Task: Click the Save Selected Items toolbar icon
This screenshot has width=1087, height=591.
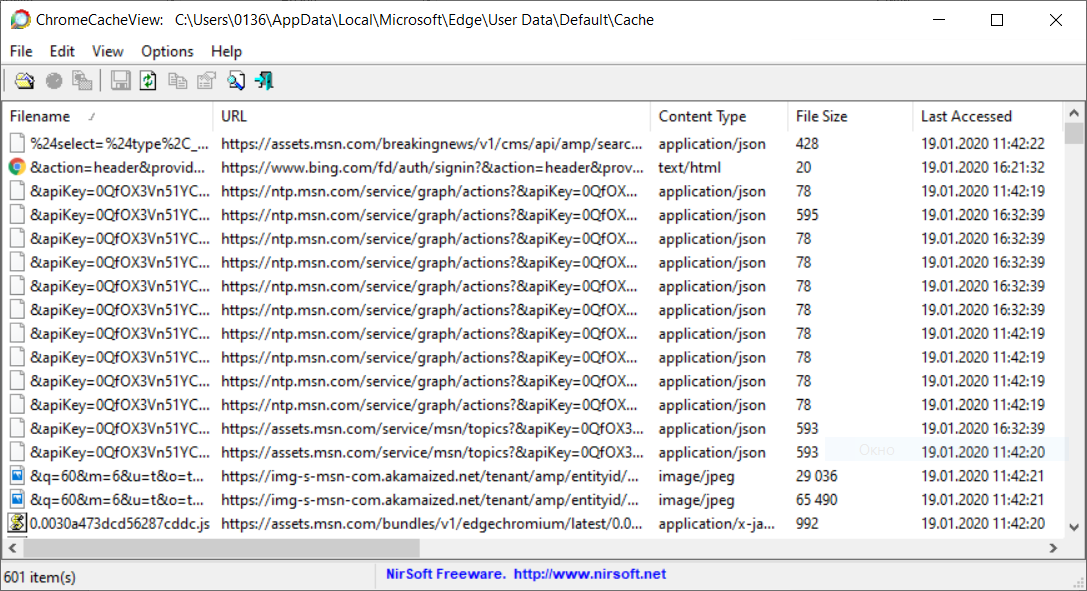Action: pos(121,80)
